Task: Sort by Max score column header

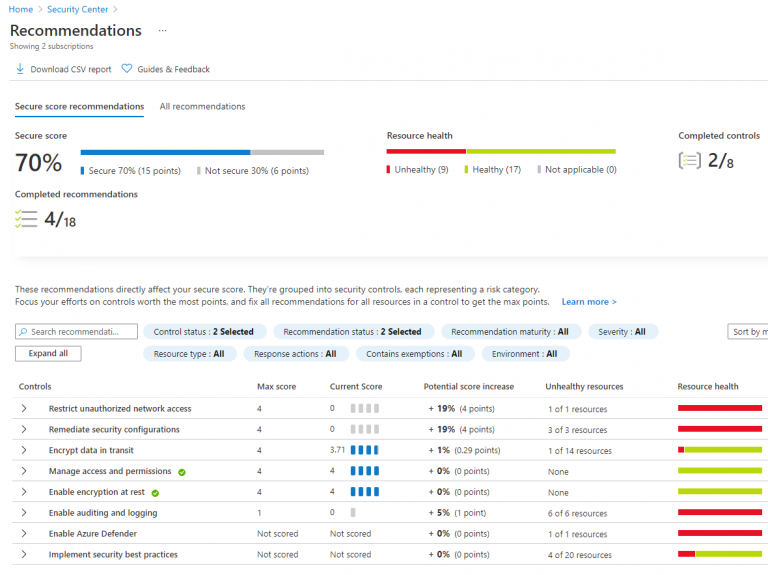Action: point(276,386)
